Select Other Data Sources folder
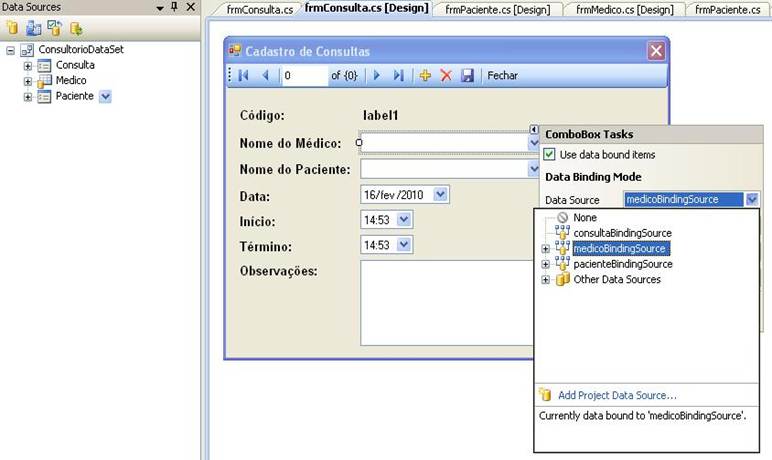The width and height of the screenshot is (772, 460). click(617, 279)
